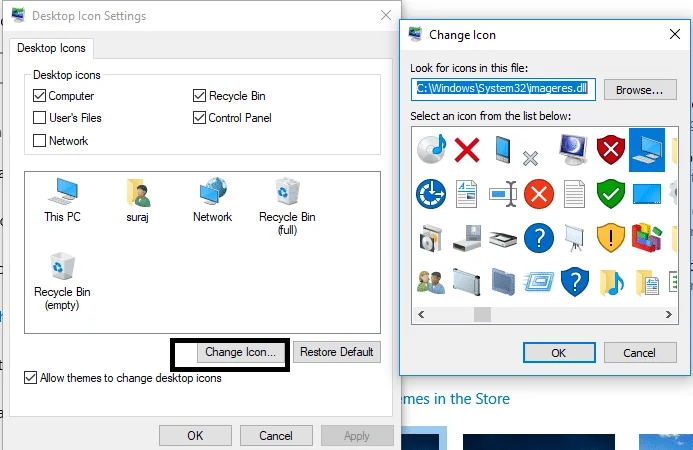Choose the music CD icon

431,150
